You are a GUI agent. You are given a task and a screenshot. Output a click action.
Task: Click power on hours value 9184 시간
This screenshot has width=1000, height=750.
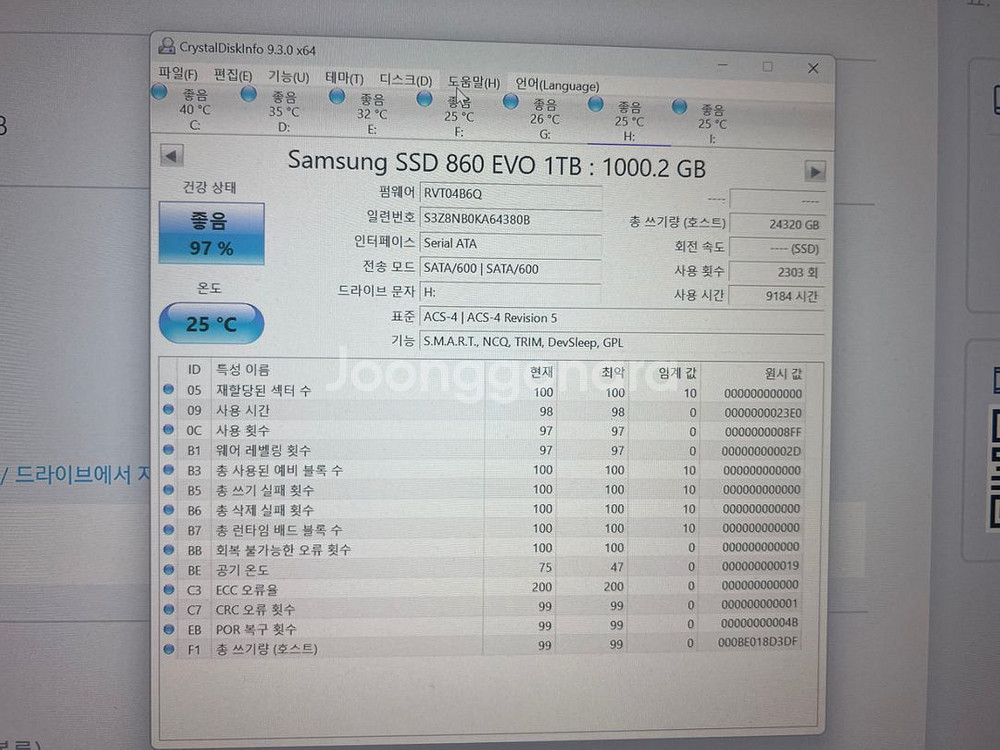click(x=777, y=296)
